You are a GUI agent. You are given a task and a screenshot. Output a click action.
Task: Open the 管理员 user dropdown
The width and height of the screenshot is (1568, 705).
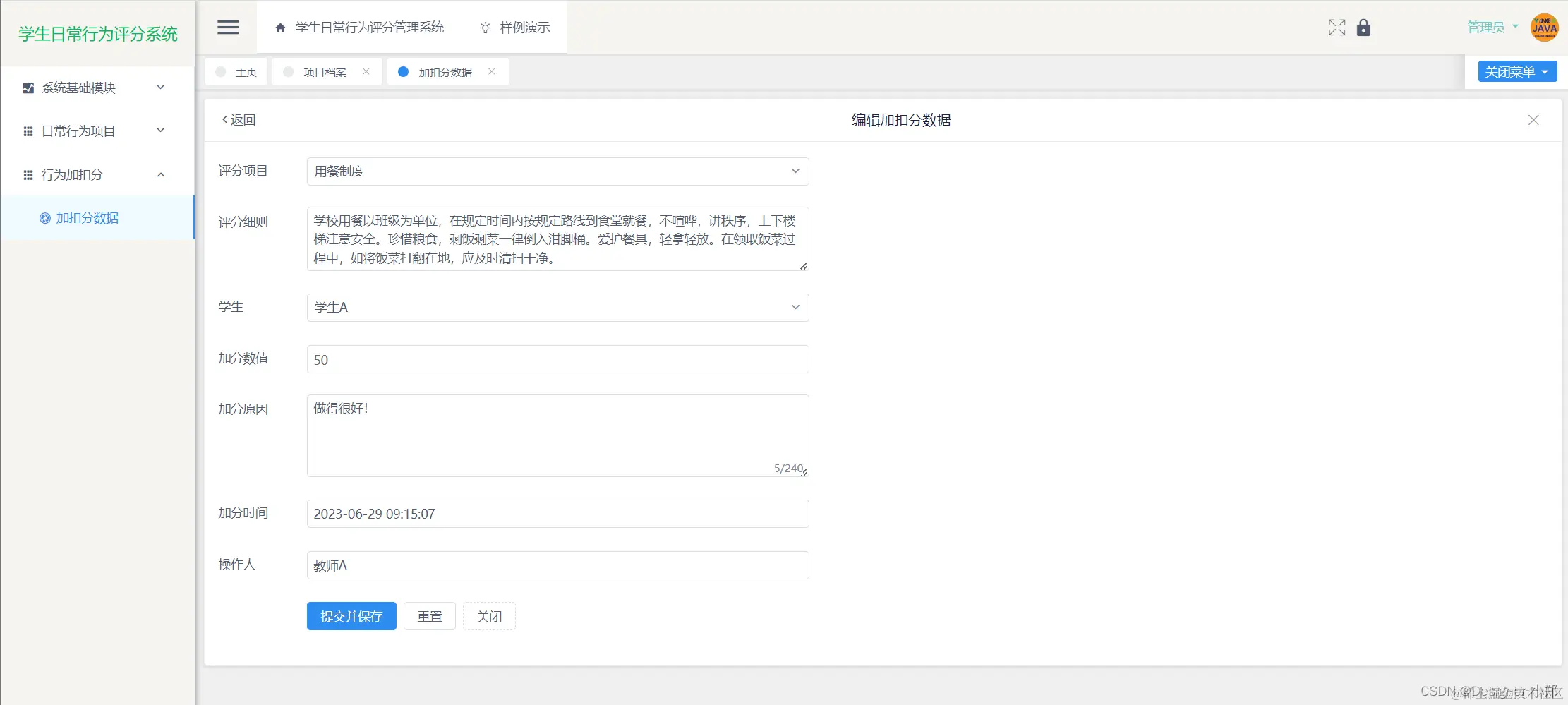(1492, 28)
